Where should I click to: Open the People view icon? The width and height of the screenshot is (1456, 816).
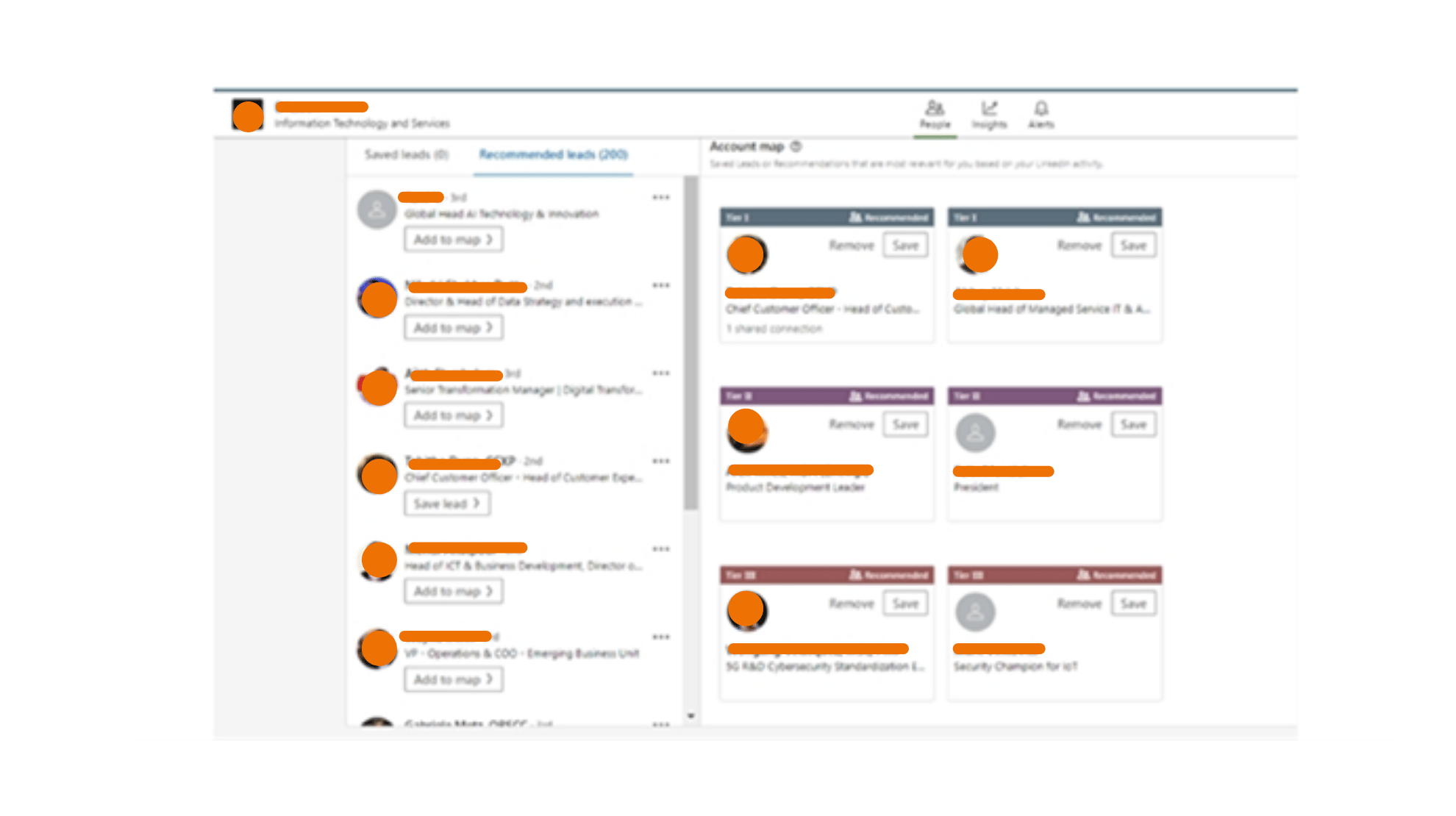click(x=935, y=109)
